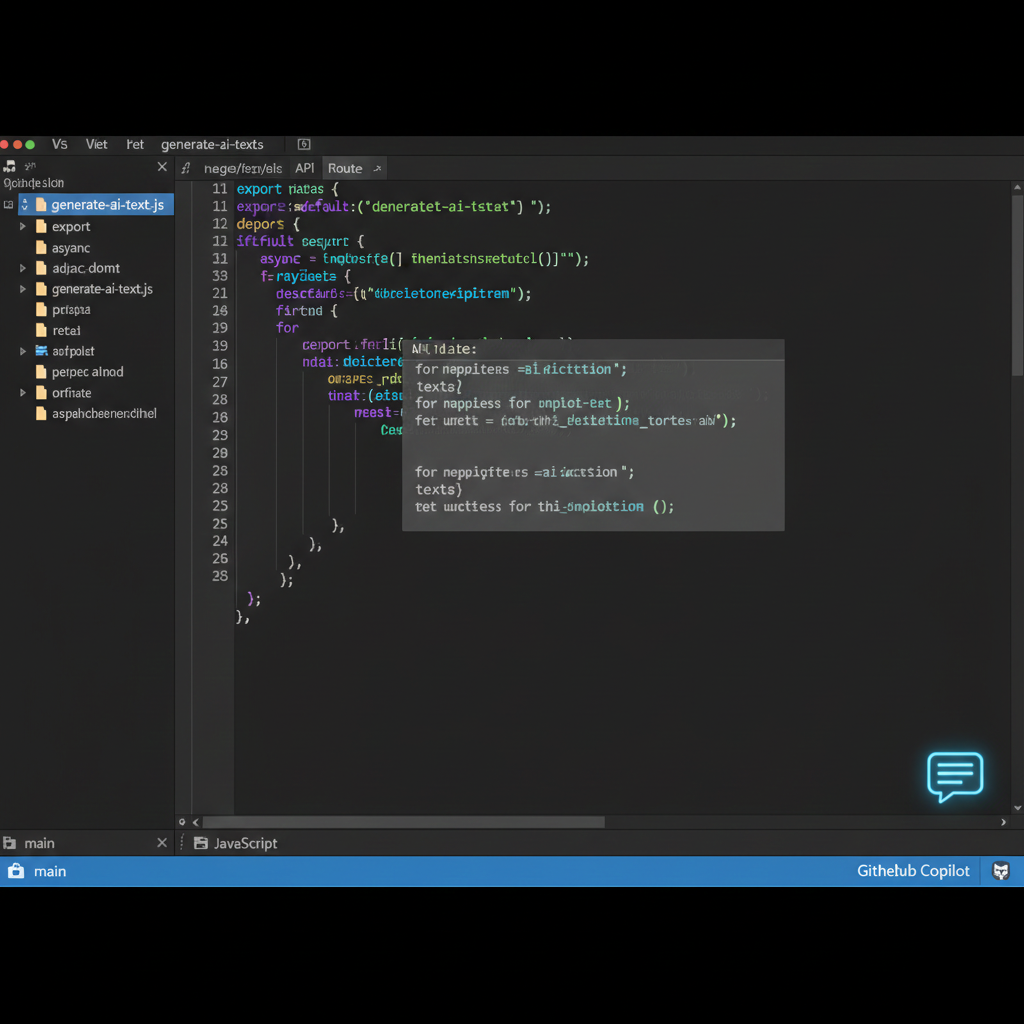The image size is (1024, 1024).
Task: Collapse the orfiate folder entry
Action: pos(22,392)
